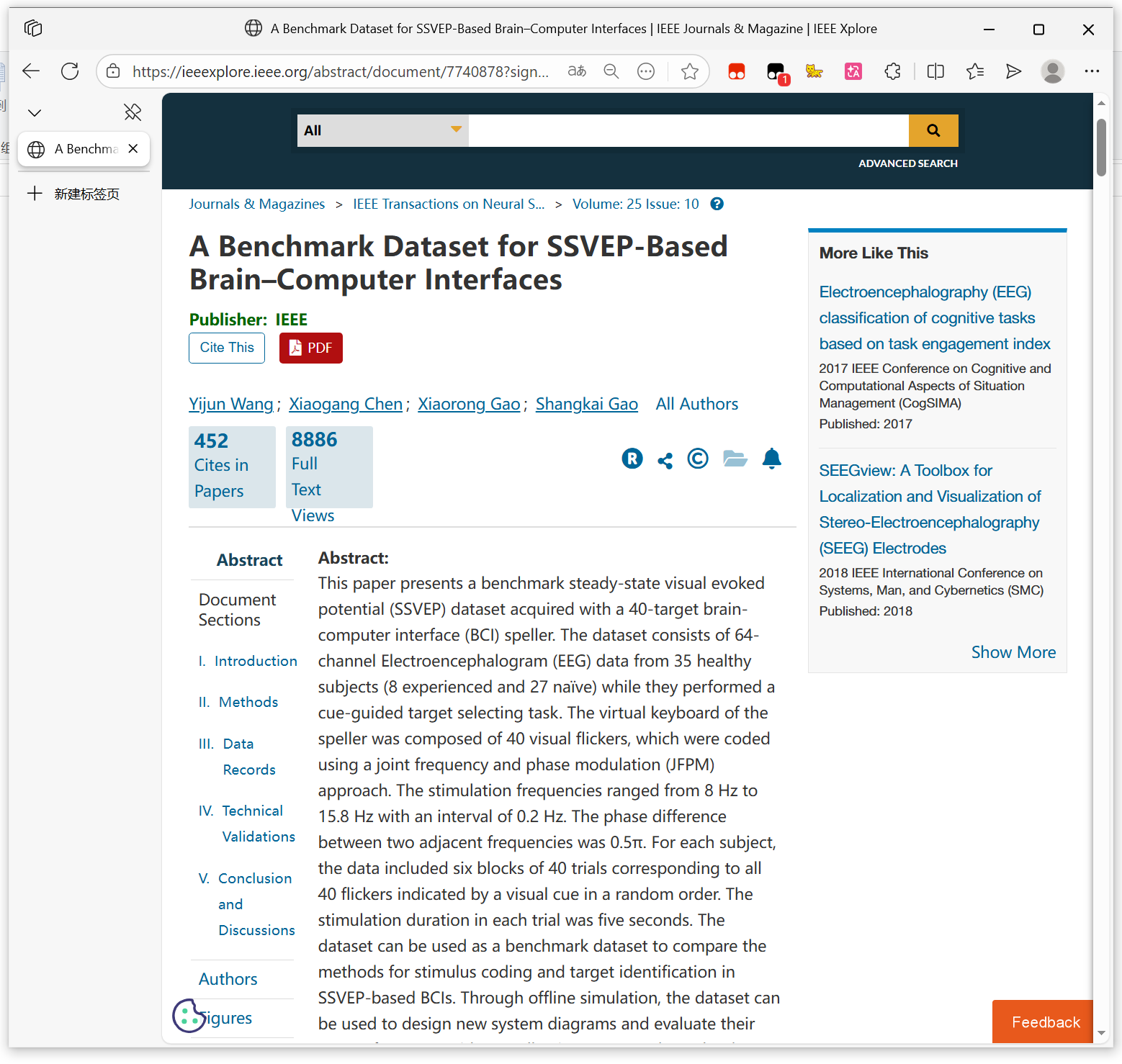Switch to the A Benchmark tab

84,149
